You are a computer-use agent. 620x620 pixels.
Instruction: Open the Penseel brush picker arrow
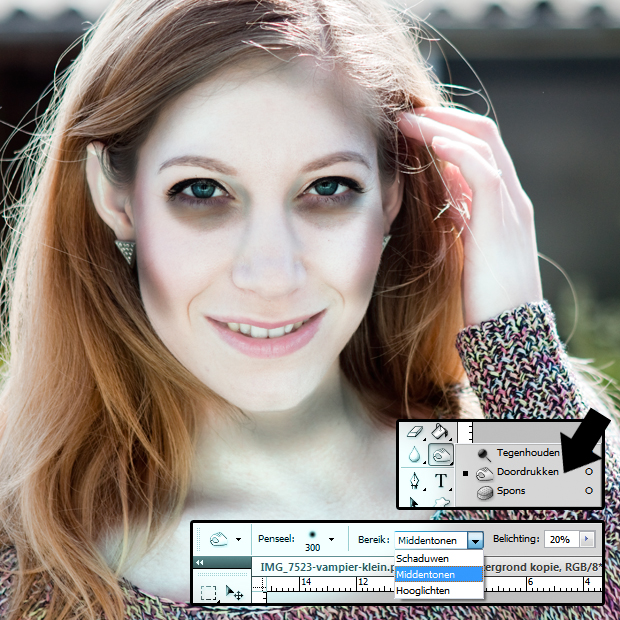(331, 540)
